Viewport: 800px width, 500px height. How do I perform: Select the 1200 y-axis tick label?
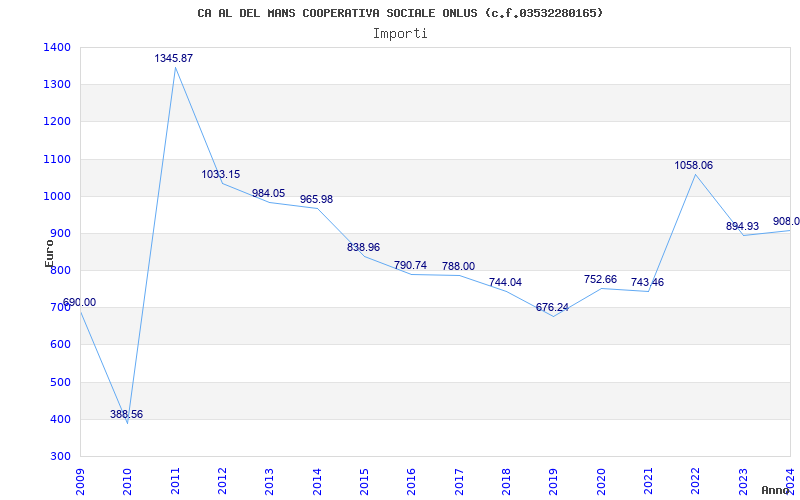pyautogui.click(x=58, y=122)
